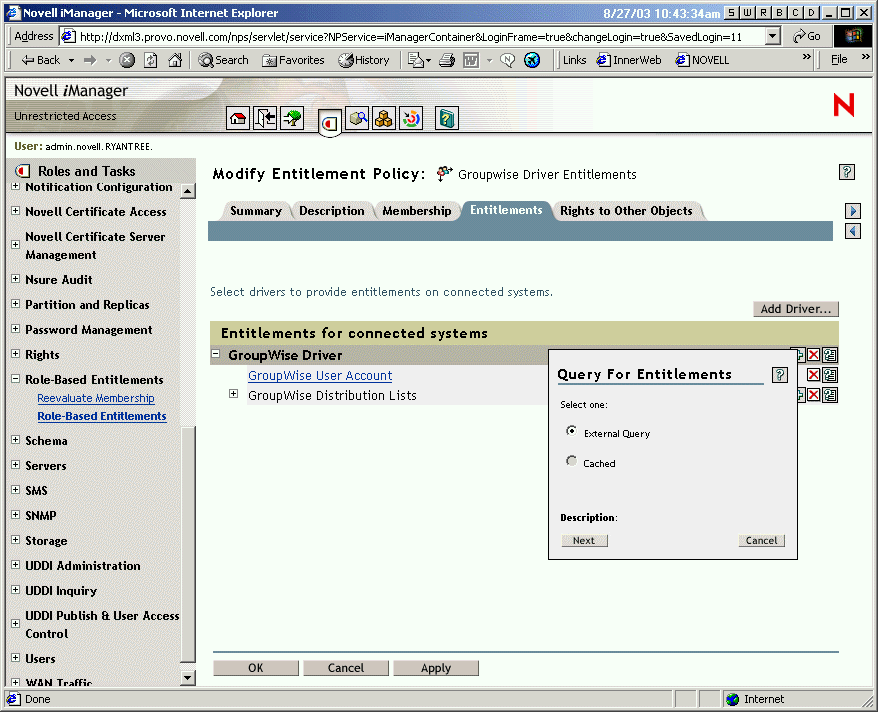Screen dimensions: 878x712
Task: Open the Role-Based Entitlements link
Action: pos(101,416)
